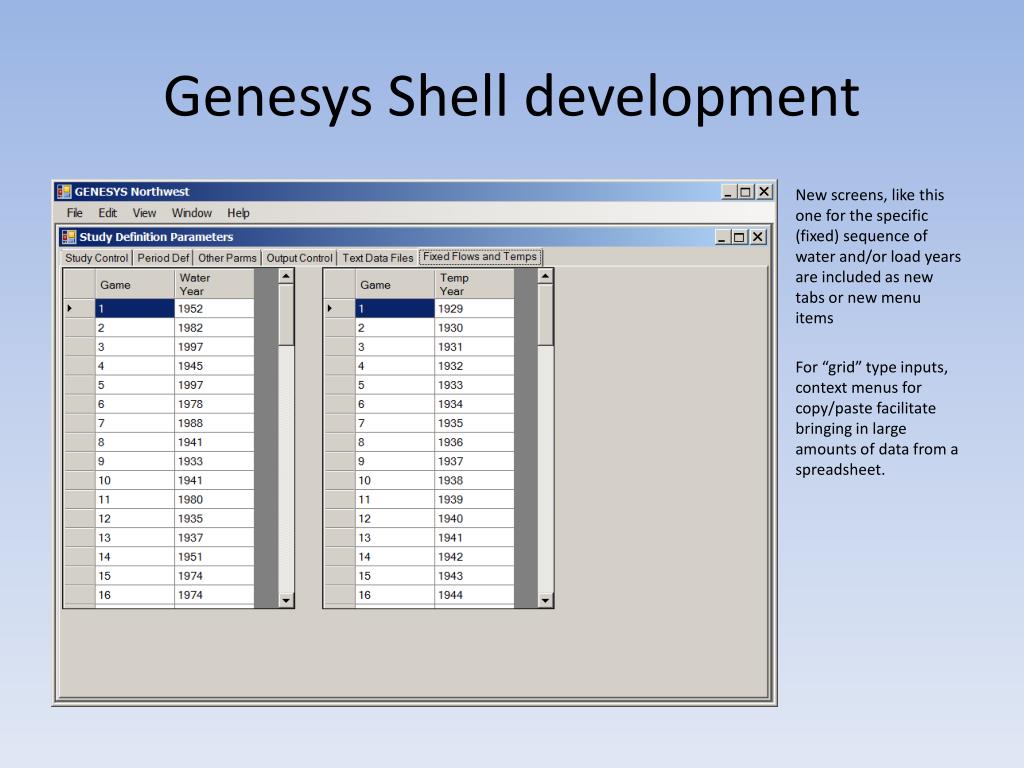The width and height of the screenshot is (1024, 768).
Task: Click the Game header in Water Year grid
Action: click(135, 284)
